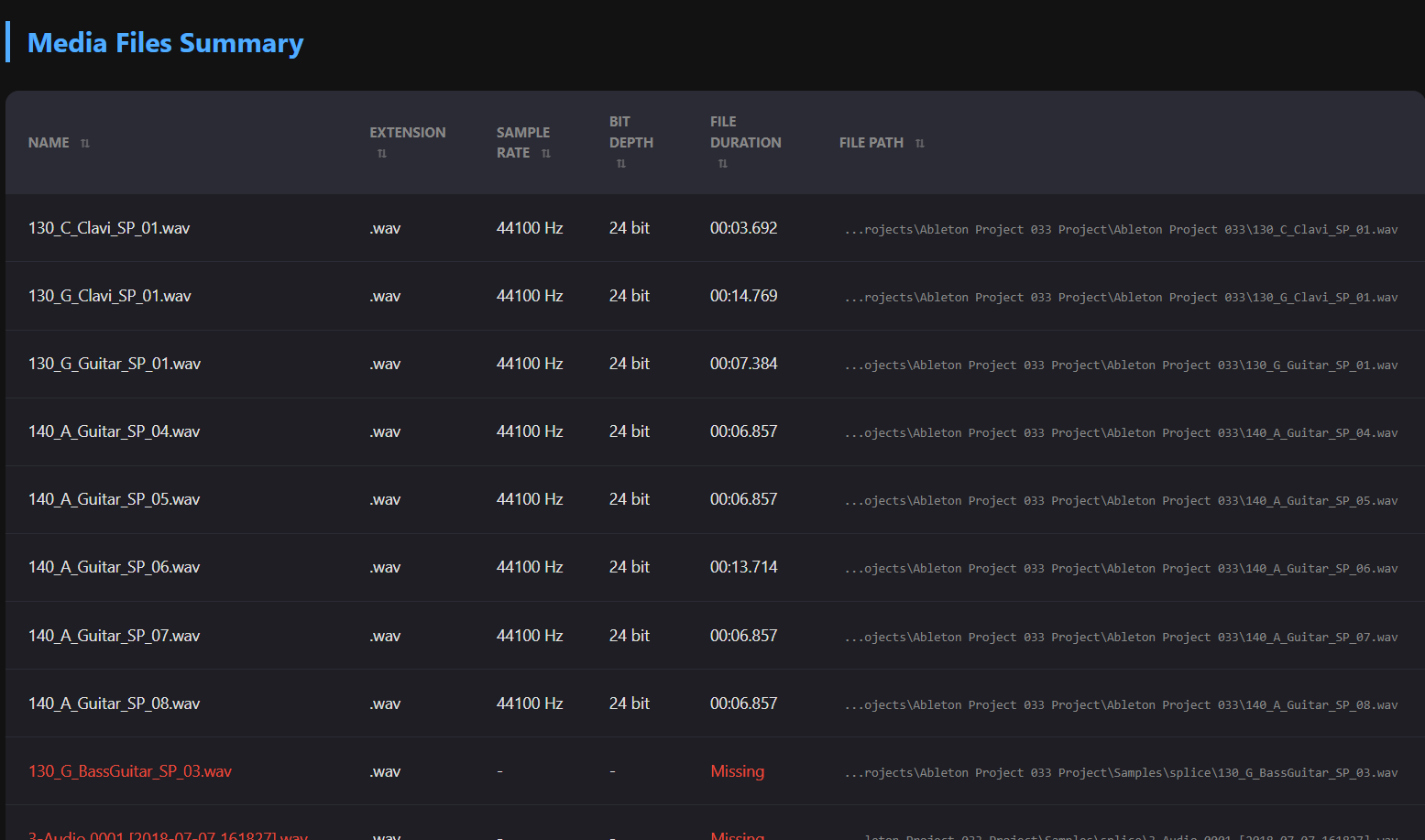The width and height of the screenshot is (1425, 840).
Task: Click the 130_G_Guitar_SP_01.wav file entry
Action: tap(115, 364)
